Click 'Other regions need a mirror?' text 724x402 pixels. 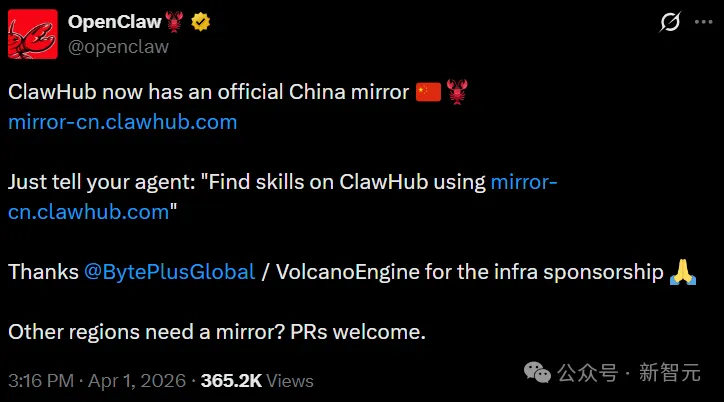tap(146, 332)
